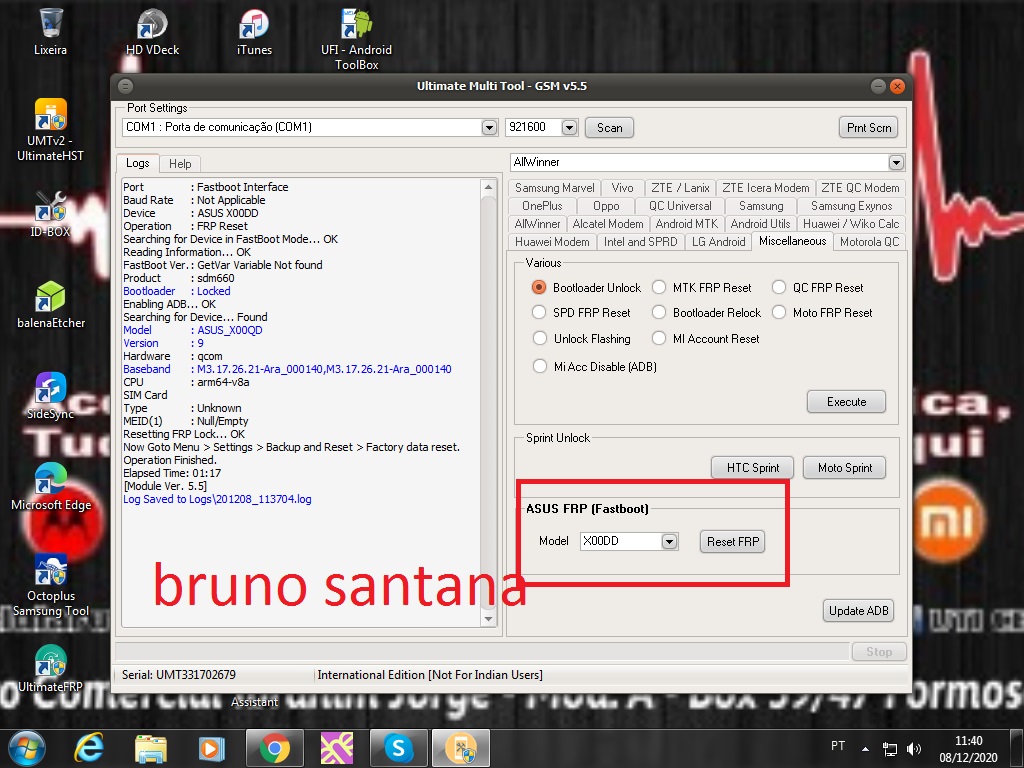Switch to the LG Android tab

point(718,242)
